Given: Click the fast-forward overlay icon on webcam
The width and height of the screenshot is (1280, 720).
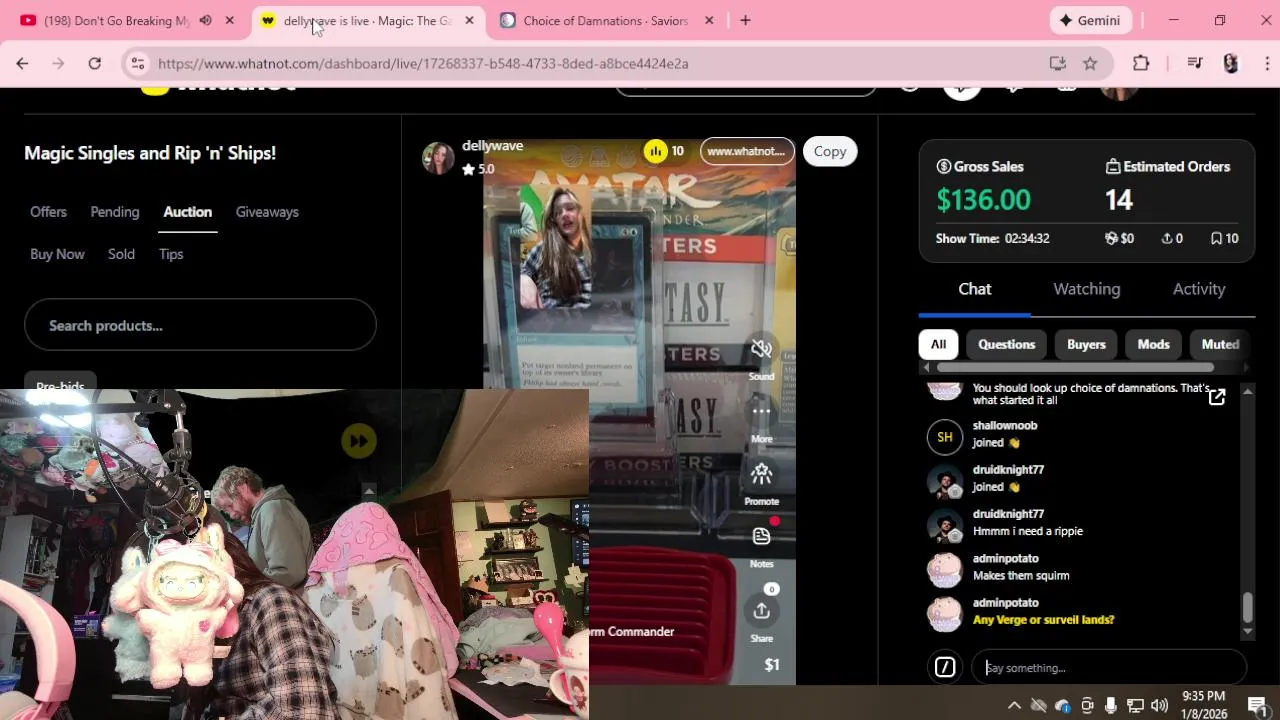Looking at the screenshot, I should [x=359, y=441].
